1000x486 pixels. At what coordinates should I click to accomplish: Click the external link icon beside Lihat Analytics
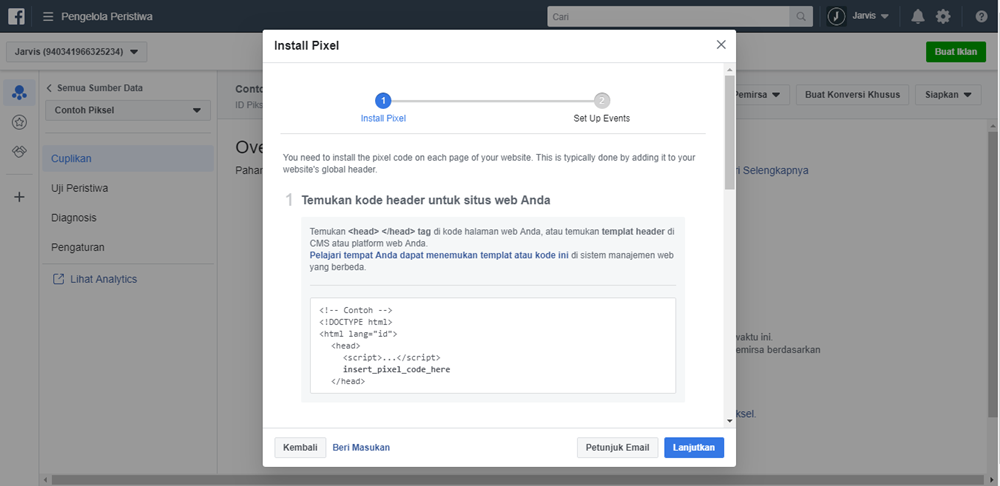click(x=58, y=279)
